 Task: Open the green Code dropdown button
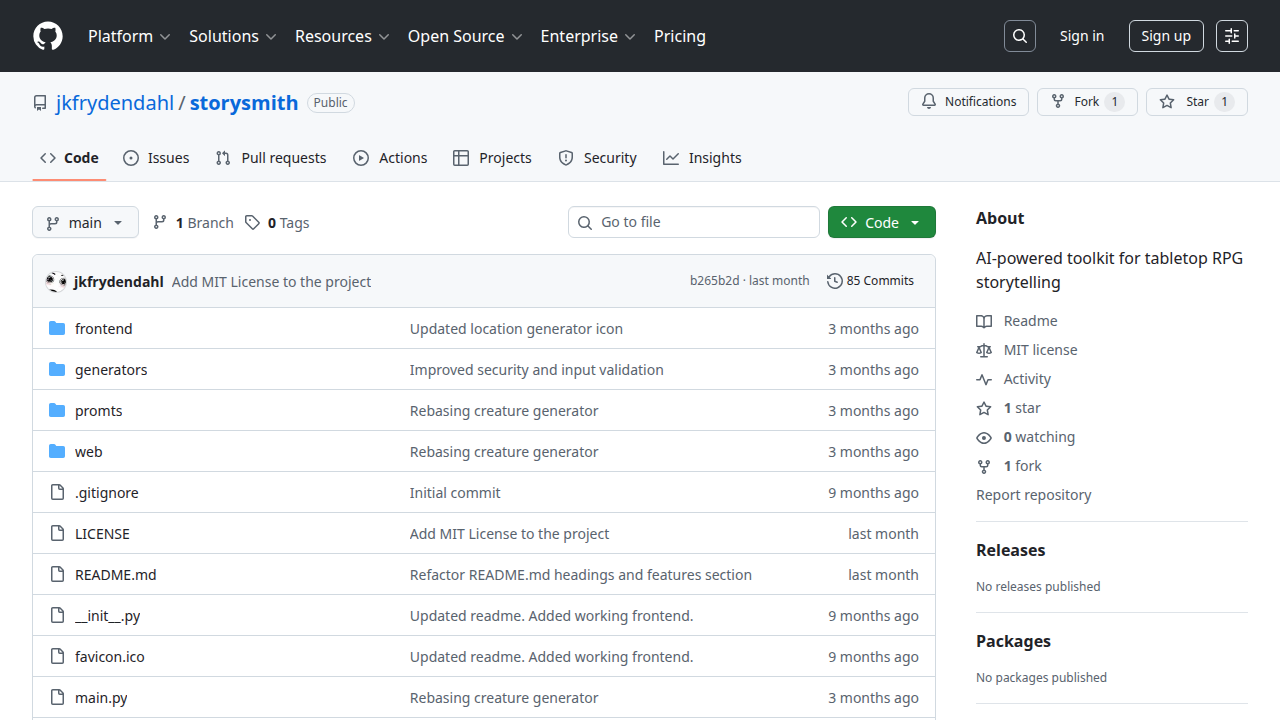click(x=882, y=222)
